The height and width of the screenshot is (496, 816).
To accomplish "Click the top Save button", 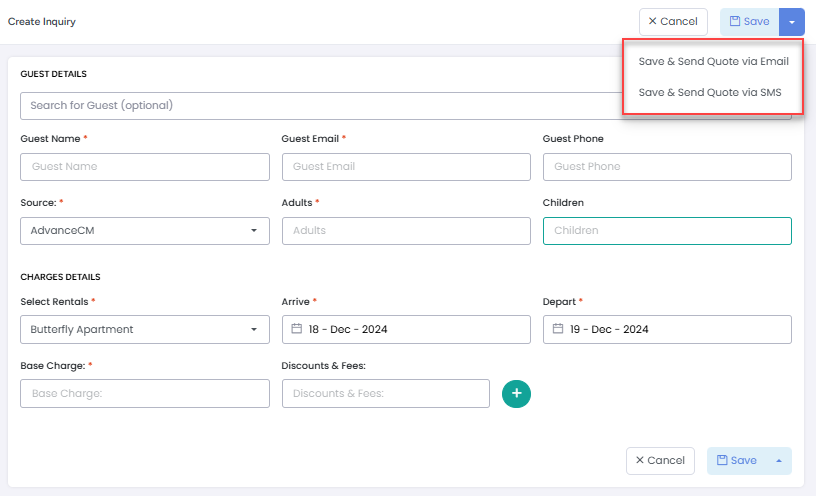I will 749,22.
